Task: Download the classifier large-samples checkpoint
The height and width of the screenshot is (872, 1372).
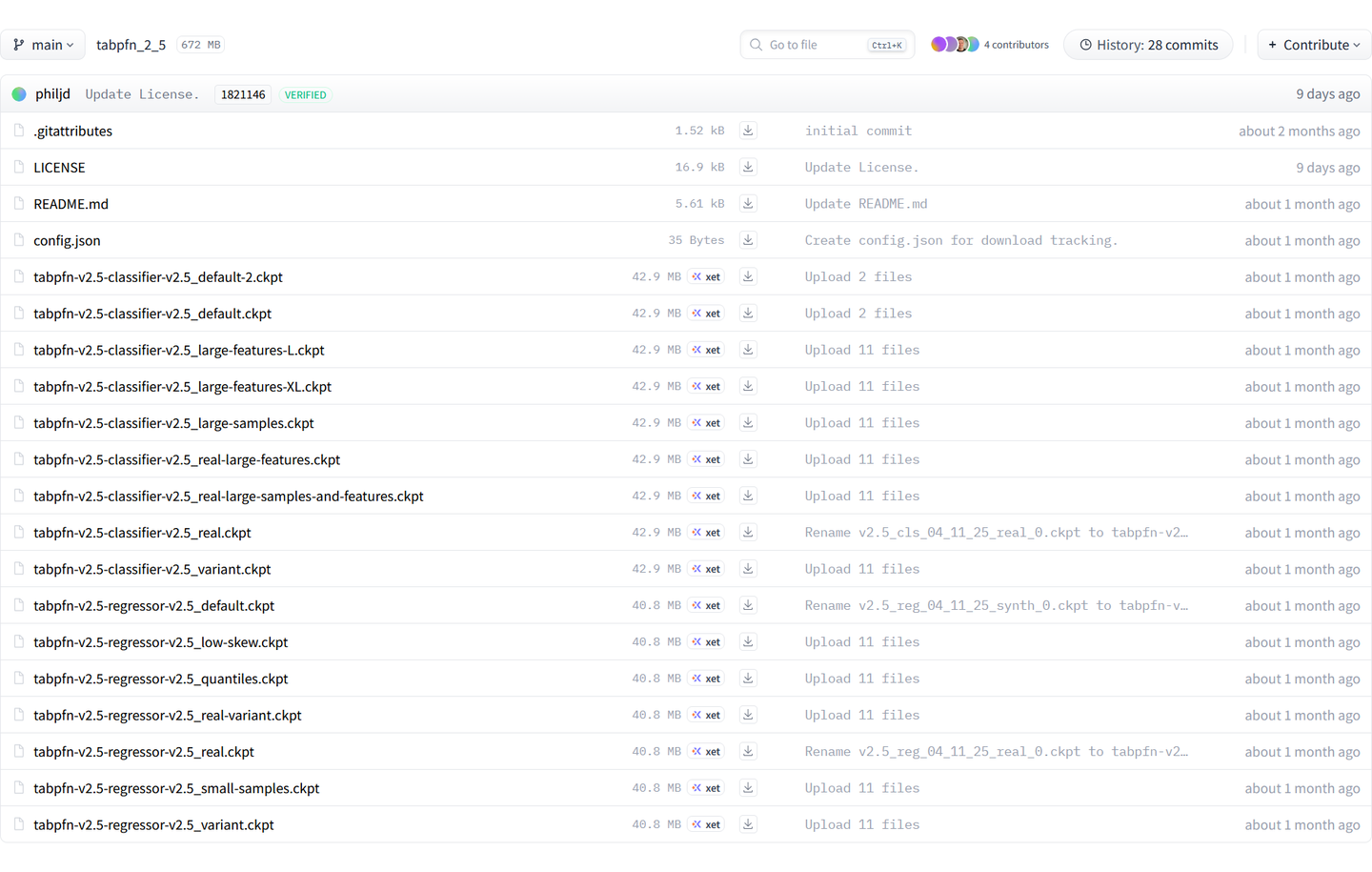Action: 748,423
